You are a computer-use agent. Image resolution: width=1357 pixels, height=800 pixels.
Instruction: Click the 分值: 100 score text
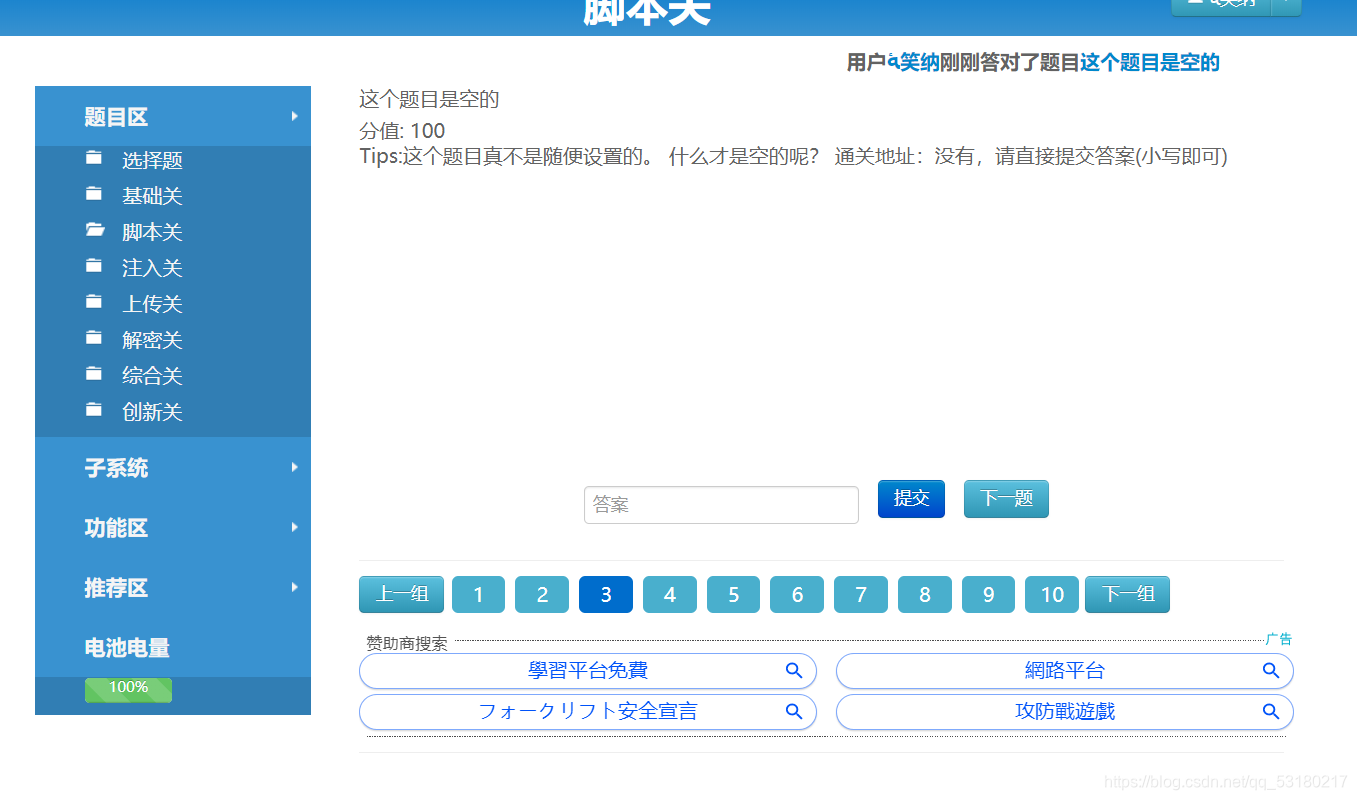402,131
